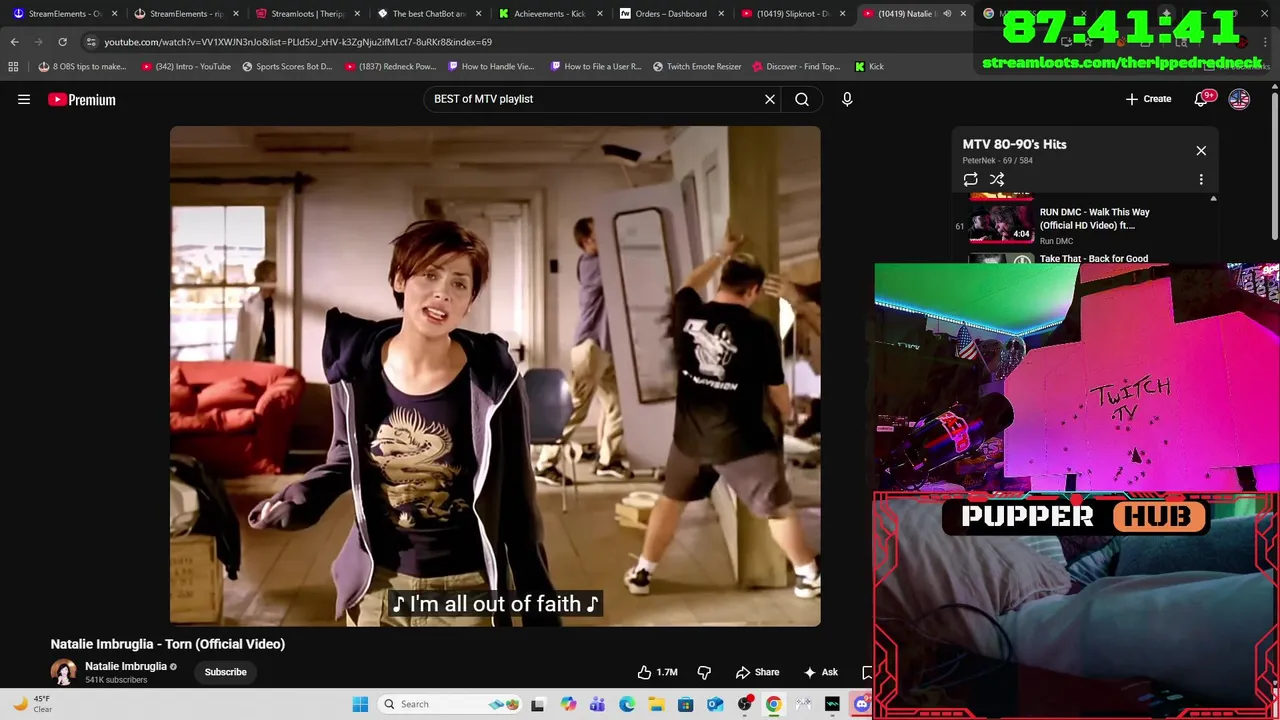Click the magnifying glass search button
Viewport: 1280px width, 720px height.
tap(802, 99)
